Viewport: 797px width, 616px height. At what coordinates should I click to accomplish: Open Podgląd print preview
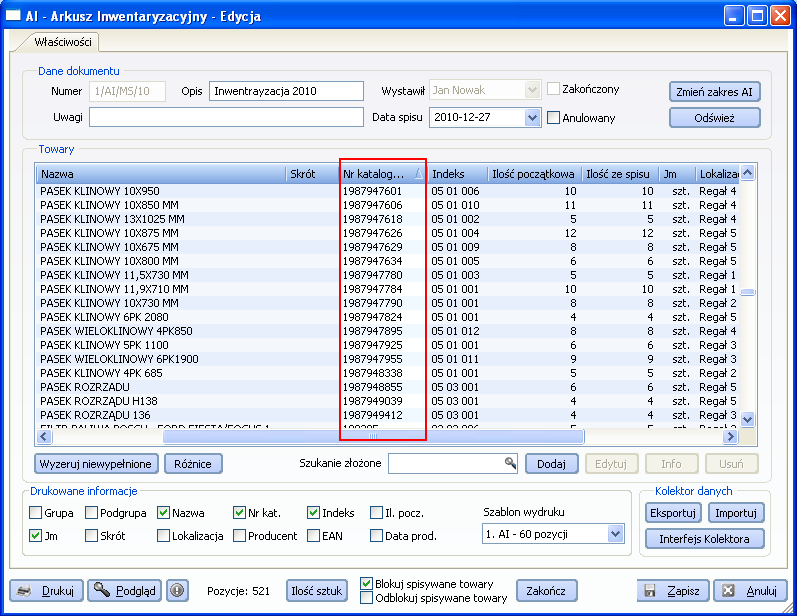(x=125, y=591)
